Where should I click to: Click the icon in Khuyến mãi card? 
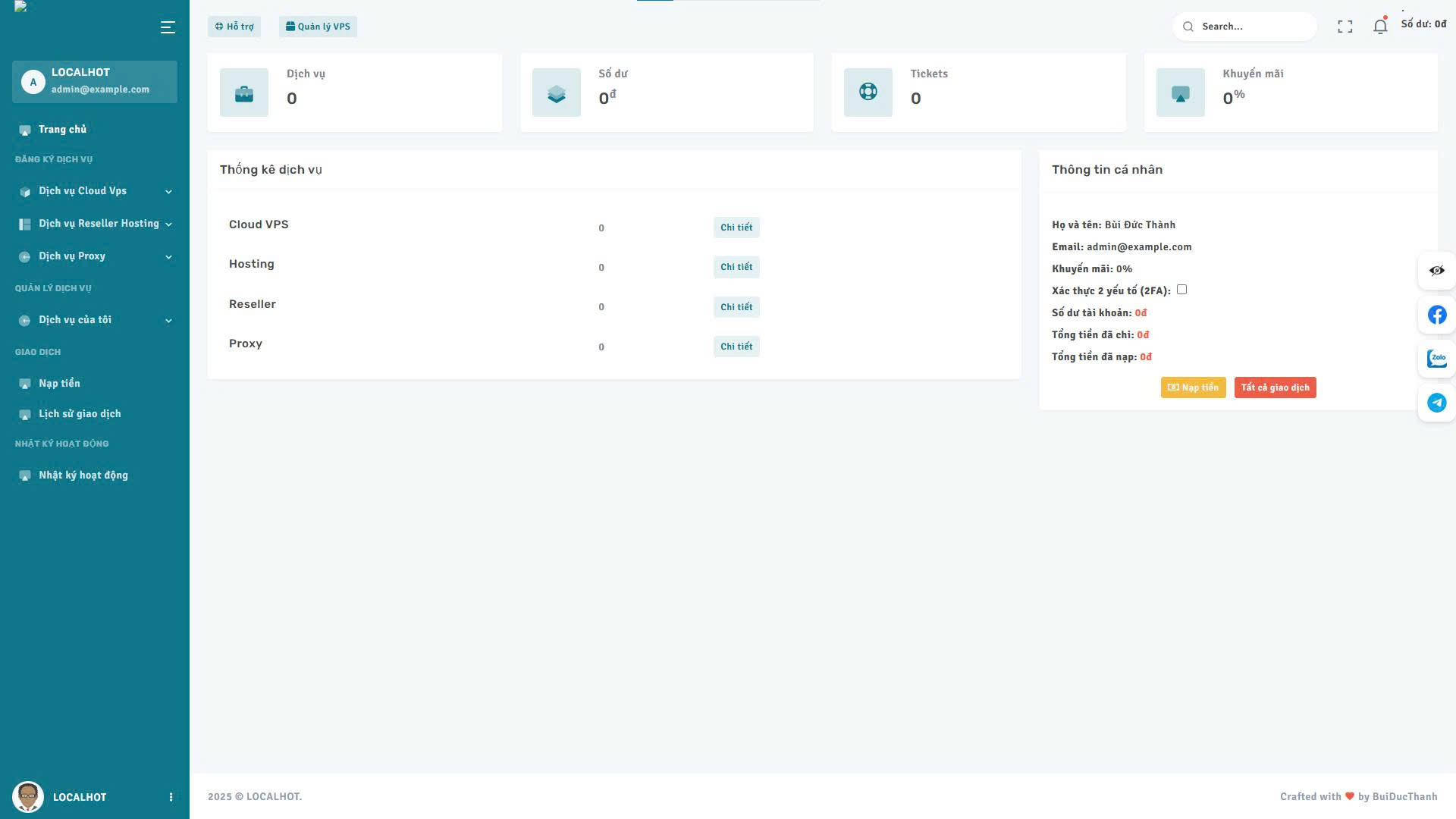(x=1181, y=93)
